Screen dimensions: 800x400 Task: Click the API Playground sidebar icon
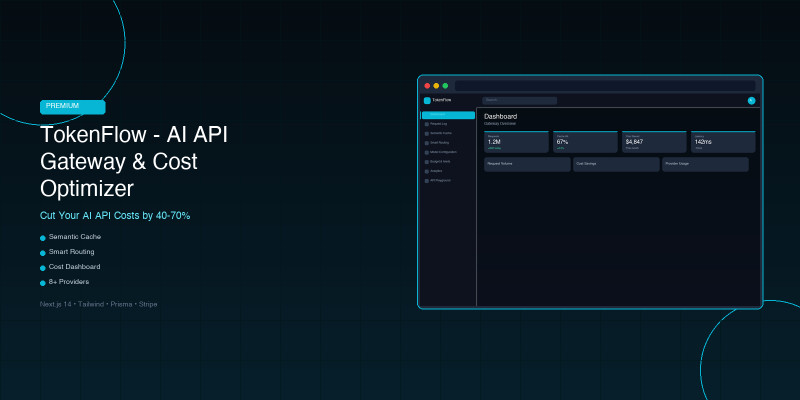[x=427, y=181]
